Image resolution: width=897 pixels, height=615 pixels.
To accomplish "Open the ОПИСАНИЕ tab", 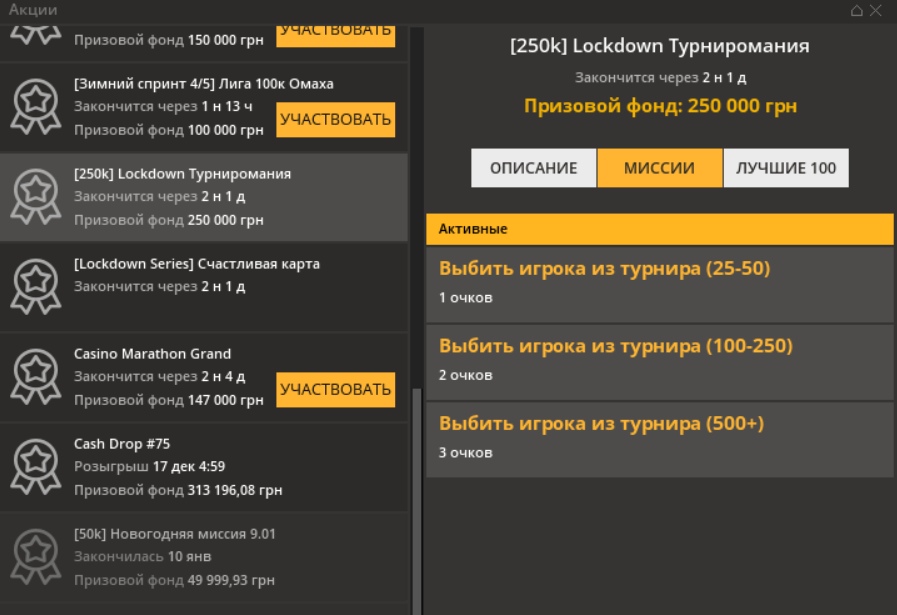I will (534, 168).
